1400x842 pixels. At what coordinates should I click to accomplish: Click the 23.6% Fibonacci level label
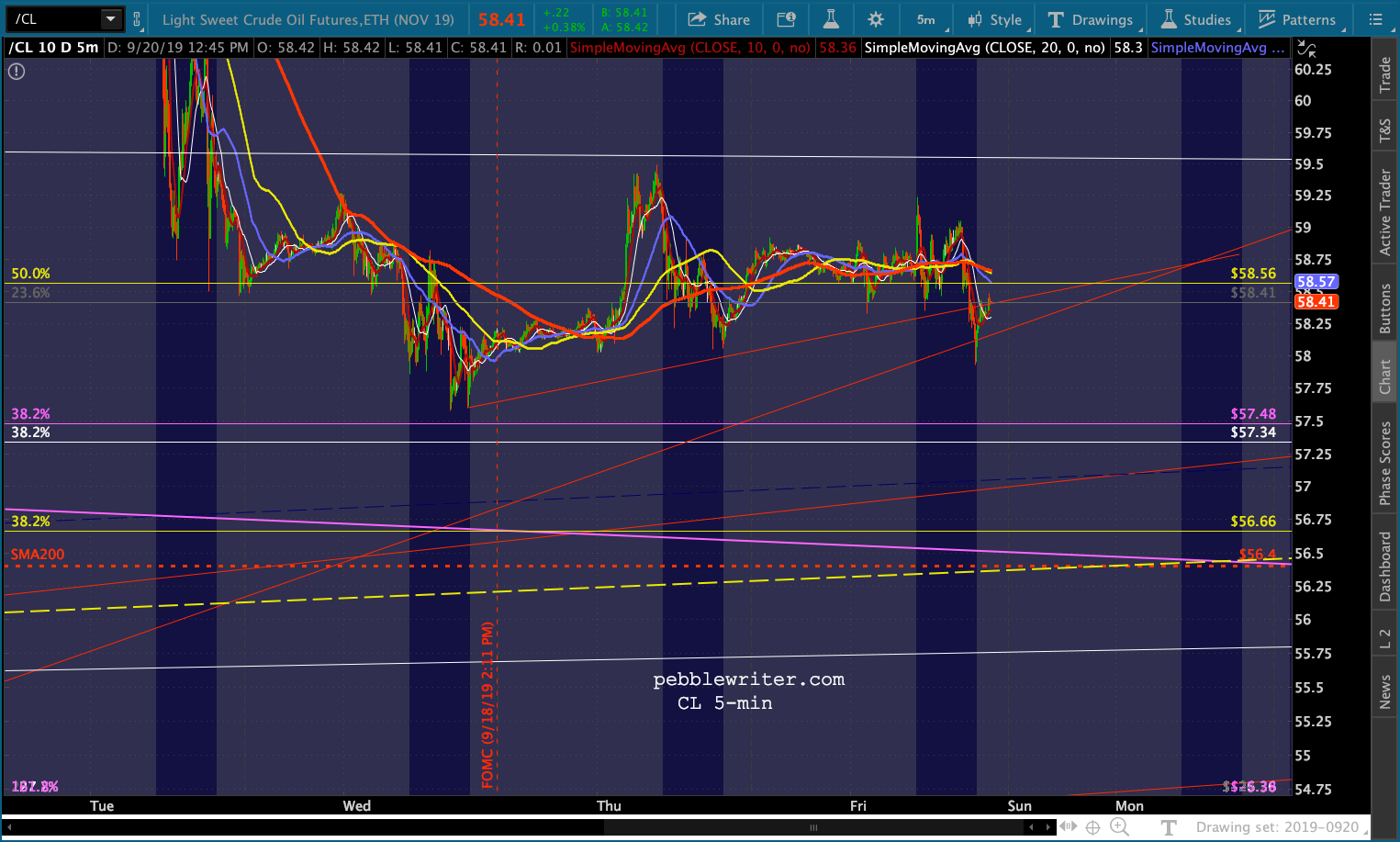30,292
